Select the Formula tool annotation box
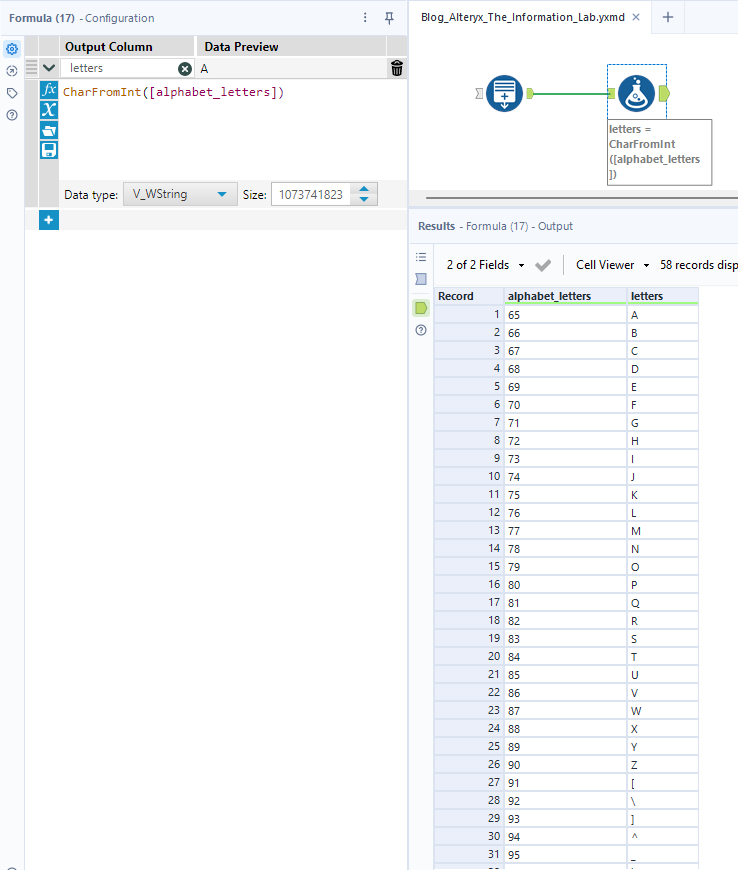 click(659, 152)
